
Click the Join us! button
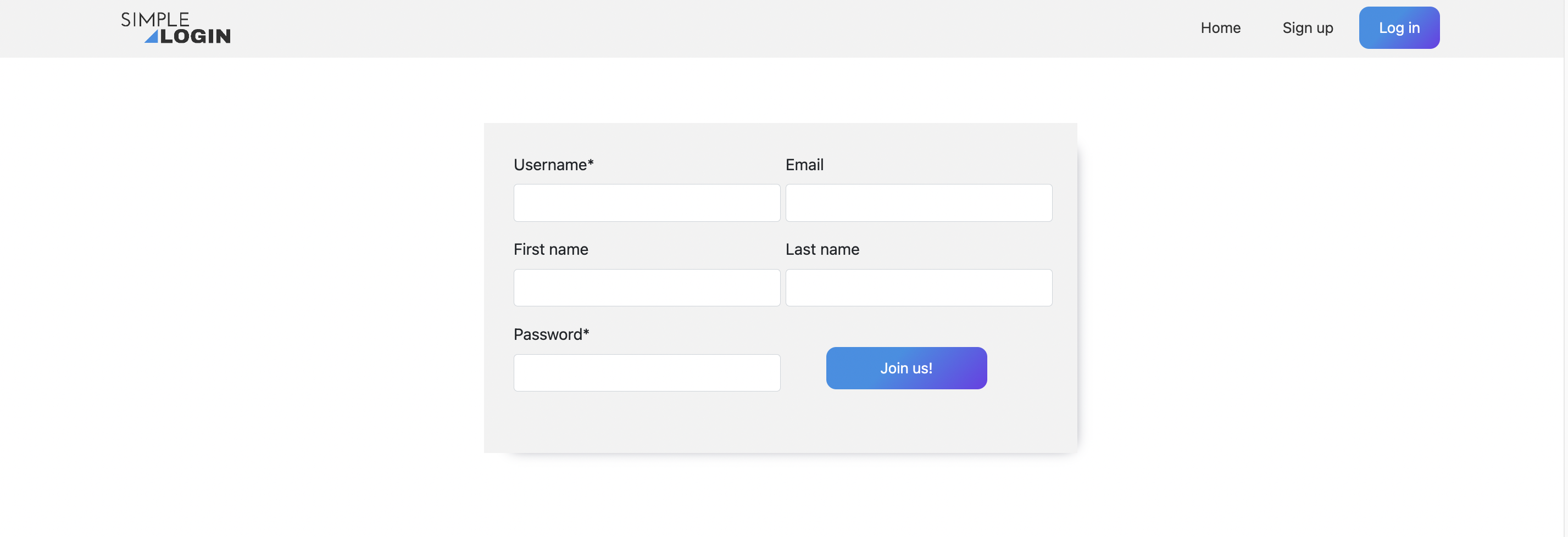click(906, 367)
